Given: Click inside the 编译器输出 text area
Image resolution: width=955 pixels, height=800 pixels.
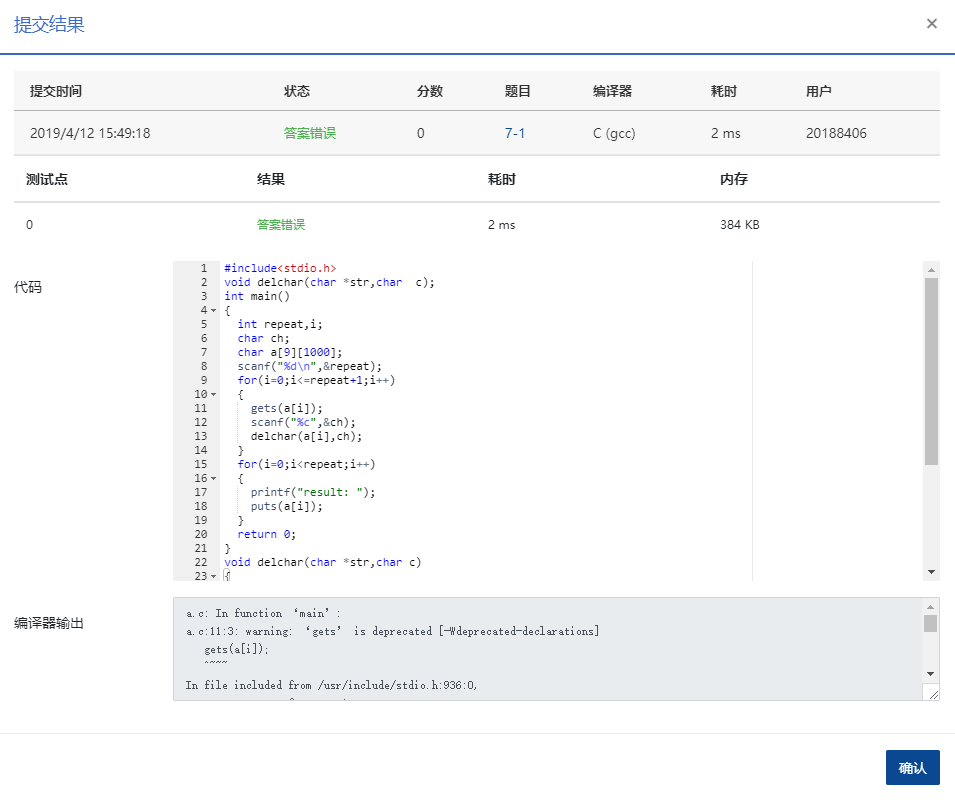Looking at the screenshot, I should (x=548, y=648).
